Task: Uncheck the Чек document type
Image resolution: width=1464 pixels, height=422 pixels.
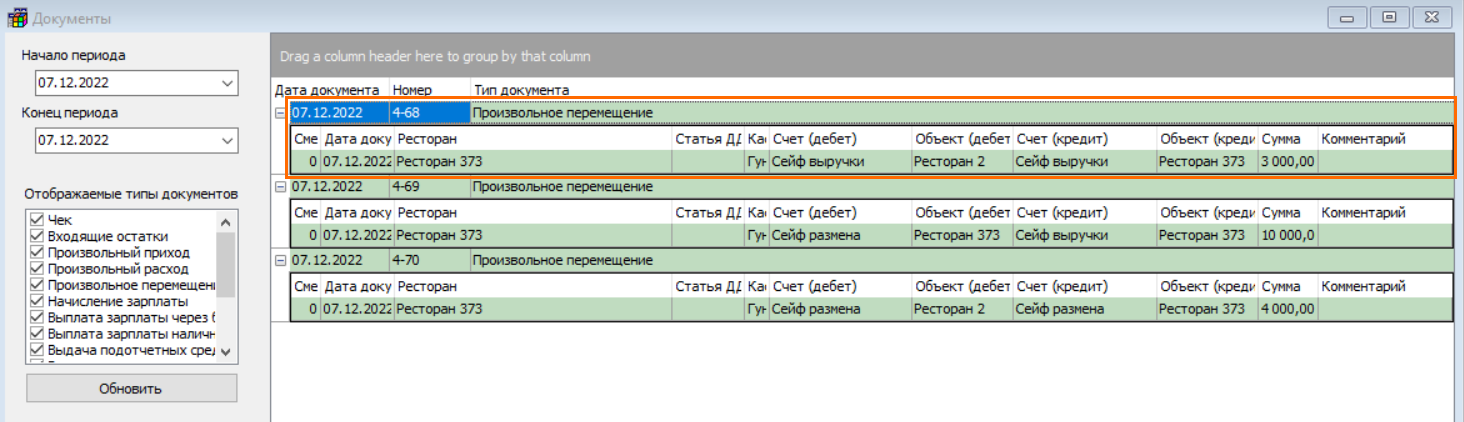Action: (37, 220)
